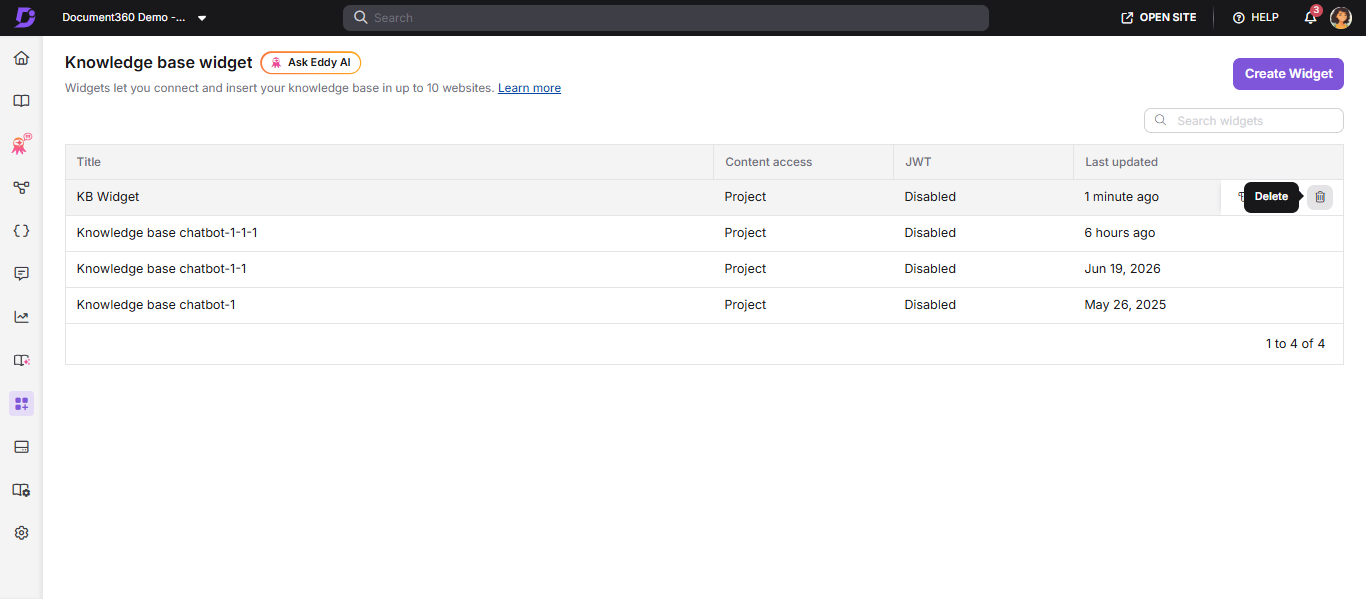Open the feedback chat bubble sidebar icon

point(21,274)
